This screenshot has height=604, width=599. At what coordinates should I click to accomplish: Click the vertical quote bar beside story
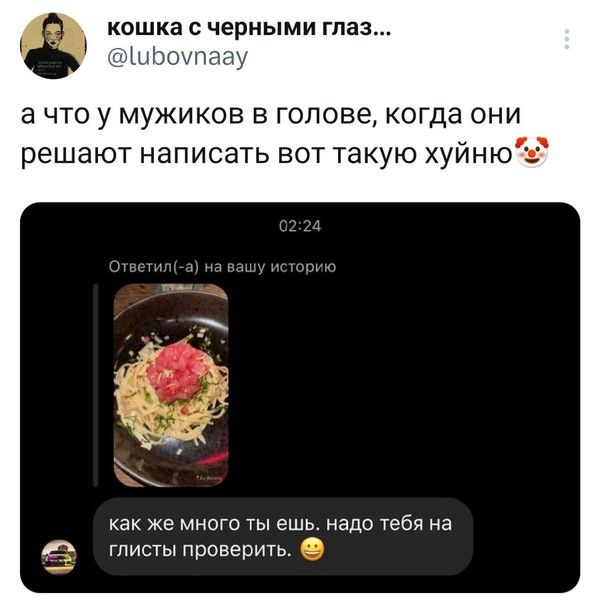point(96,385)
